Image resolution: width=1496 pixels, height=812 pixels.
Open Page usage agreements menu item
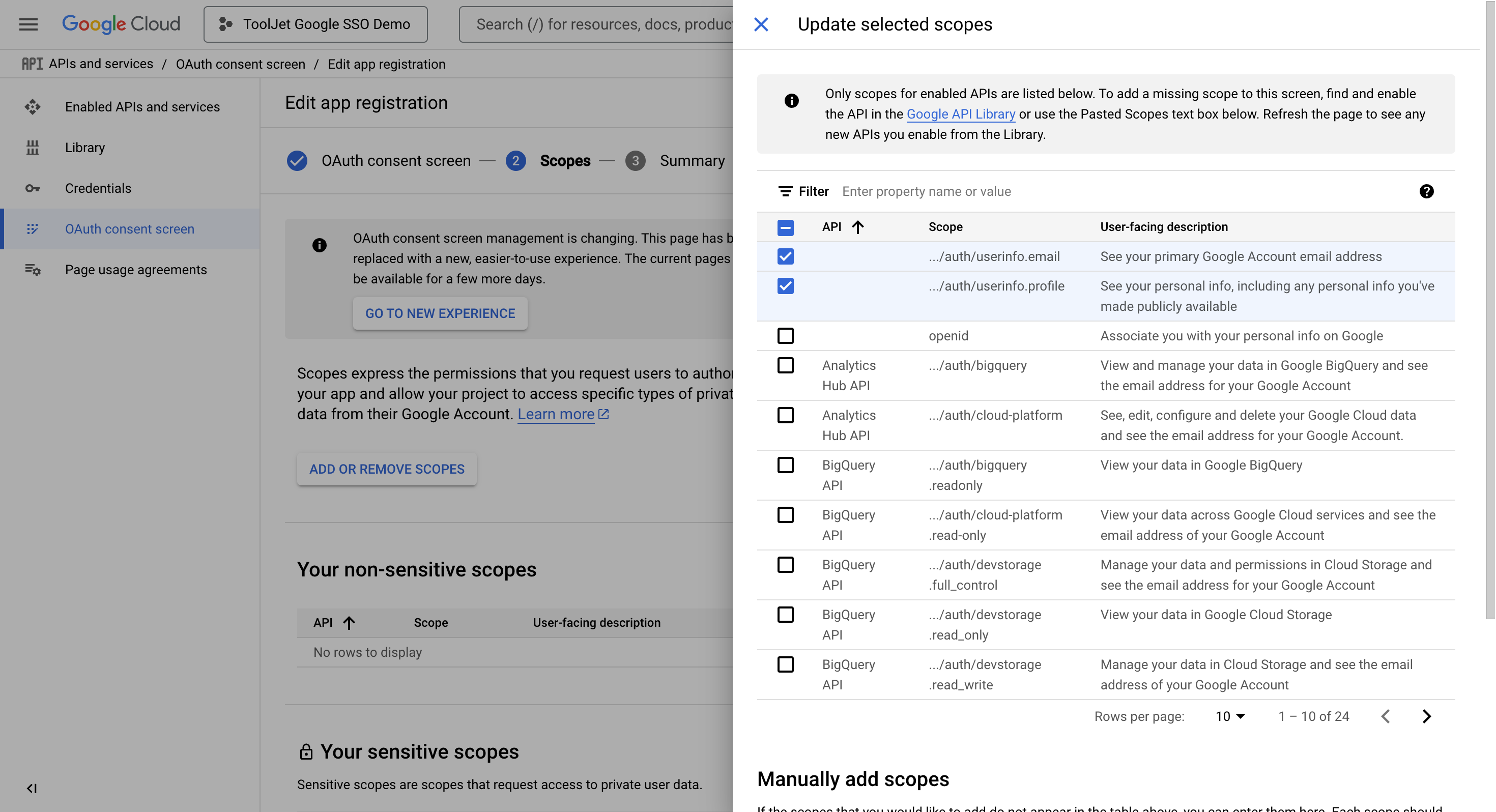(135, 270)
